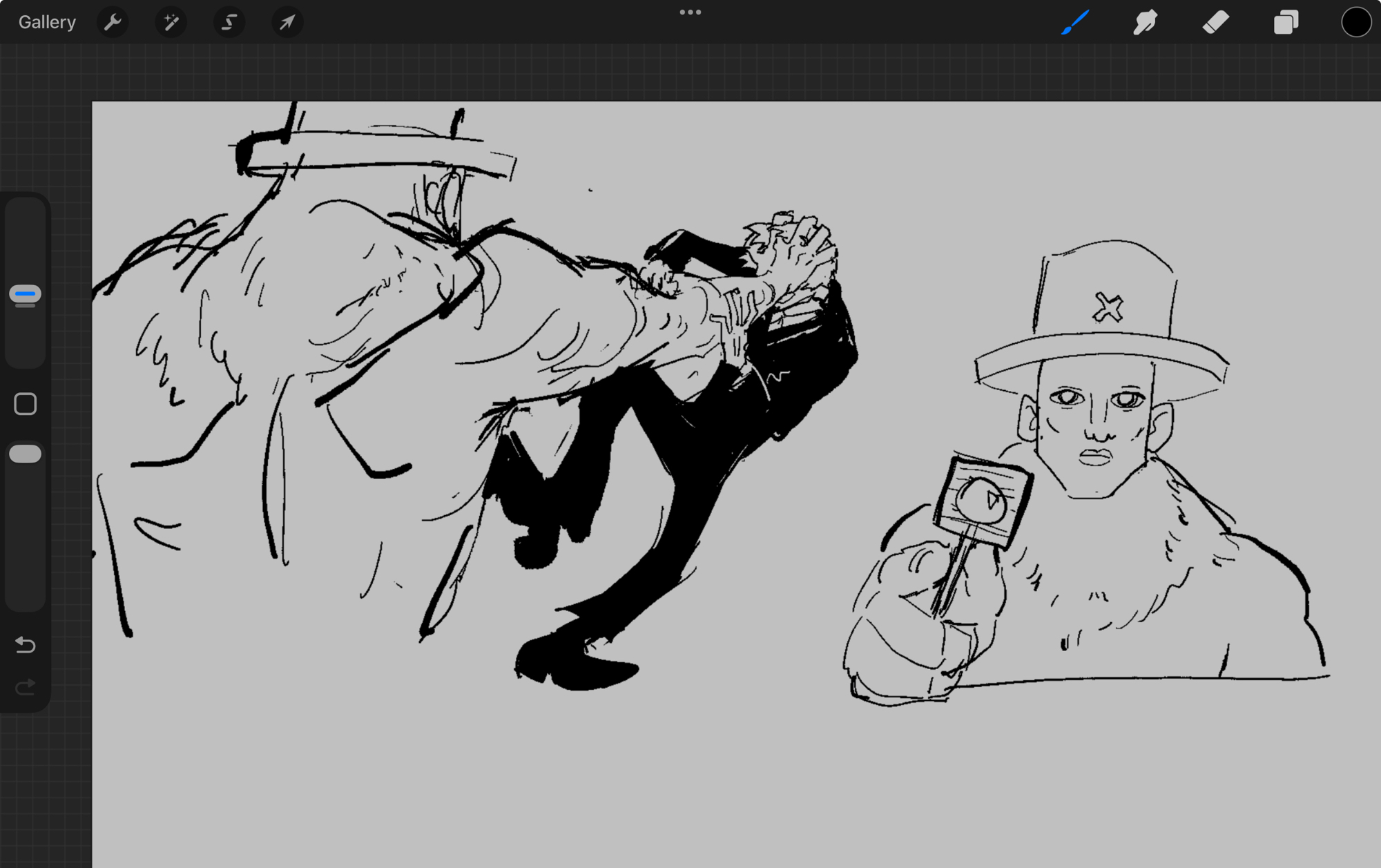Activate the Selection S-shaped tool
Viewport: 1381px width, 868px height.
229,22
